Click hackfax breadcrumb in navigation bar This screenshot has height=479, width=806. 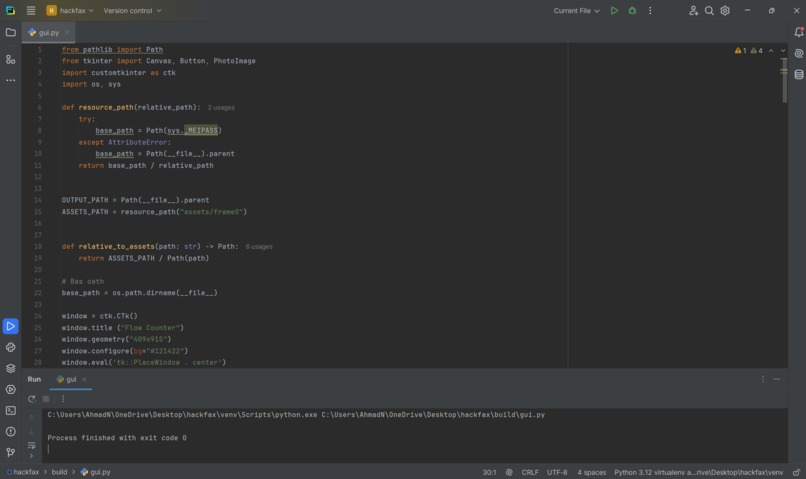[23, 472]
